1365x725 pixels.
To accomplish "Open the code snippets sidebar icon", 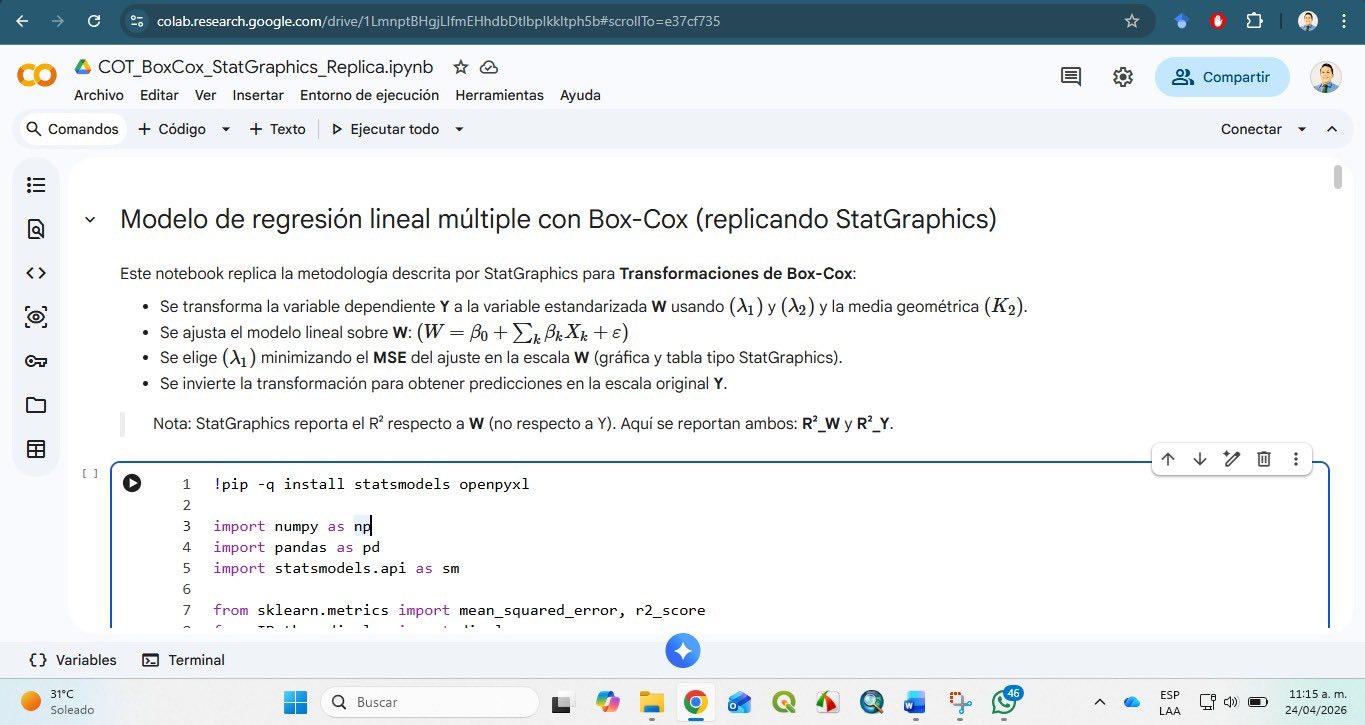I will click(x=36, y=273).
